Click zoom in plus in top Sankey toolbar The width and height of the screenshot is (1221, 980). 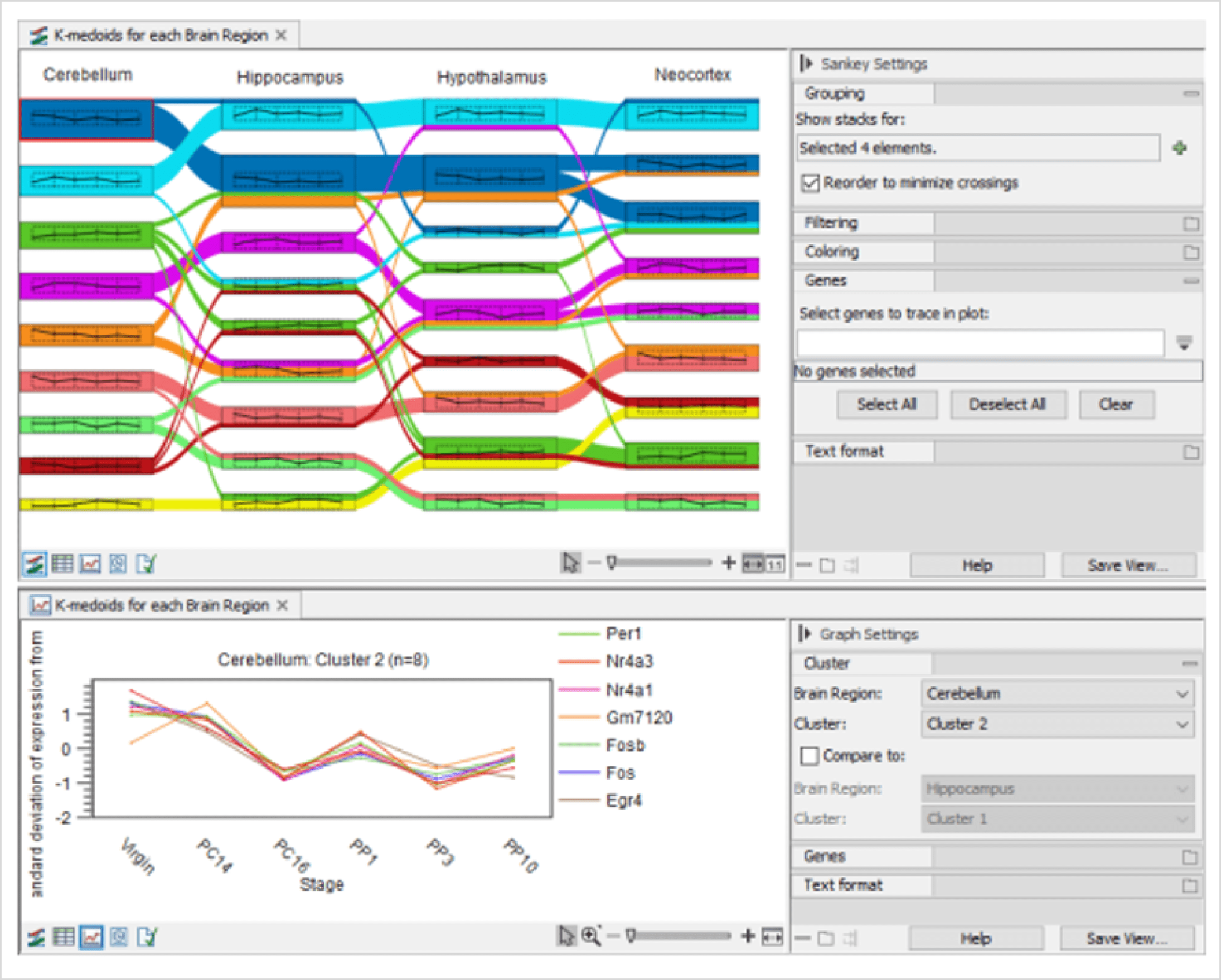(x=729, y=563)
